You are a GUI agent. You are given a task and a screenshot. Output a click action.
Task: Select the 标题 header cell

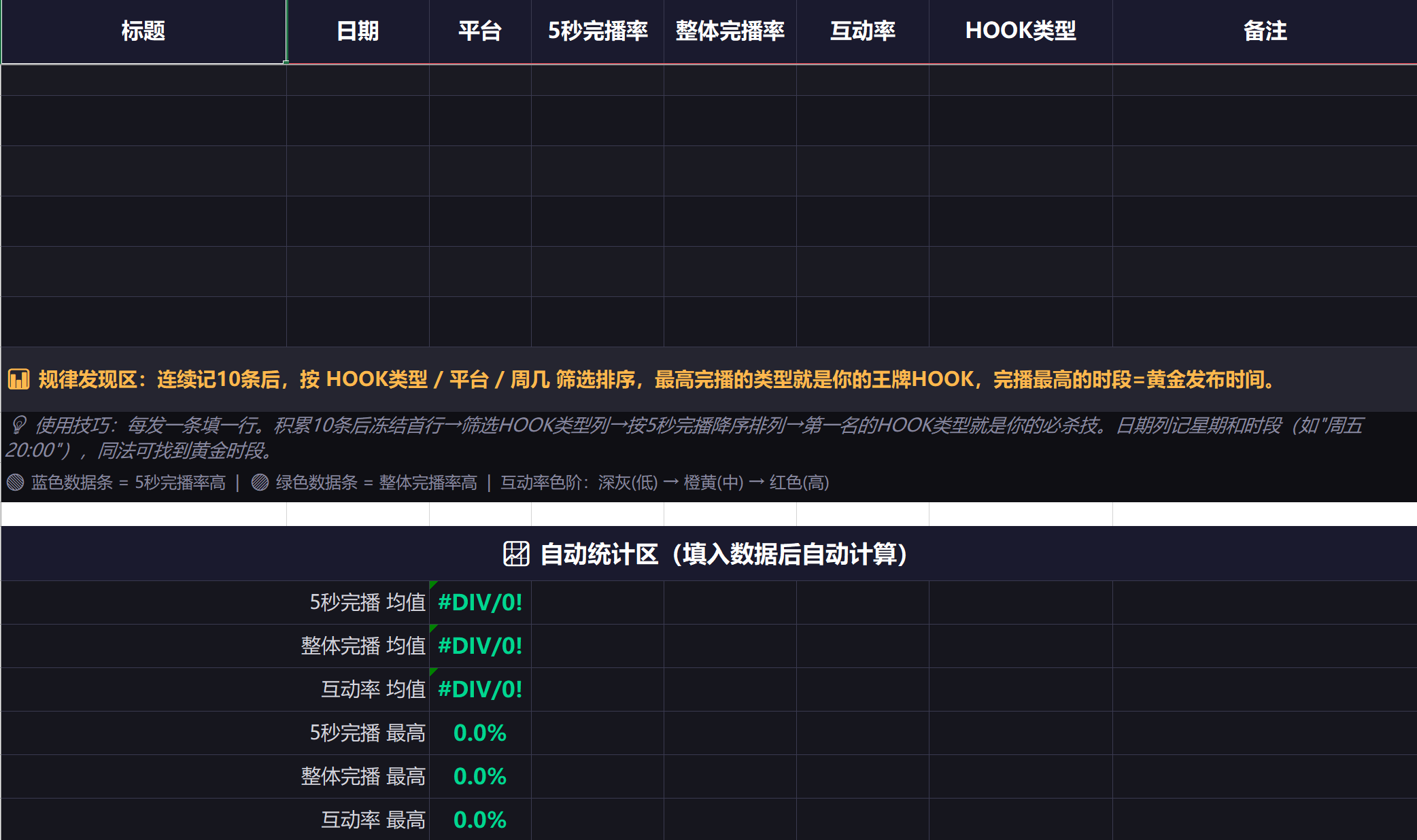point(143,31)
